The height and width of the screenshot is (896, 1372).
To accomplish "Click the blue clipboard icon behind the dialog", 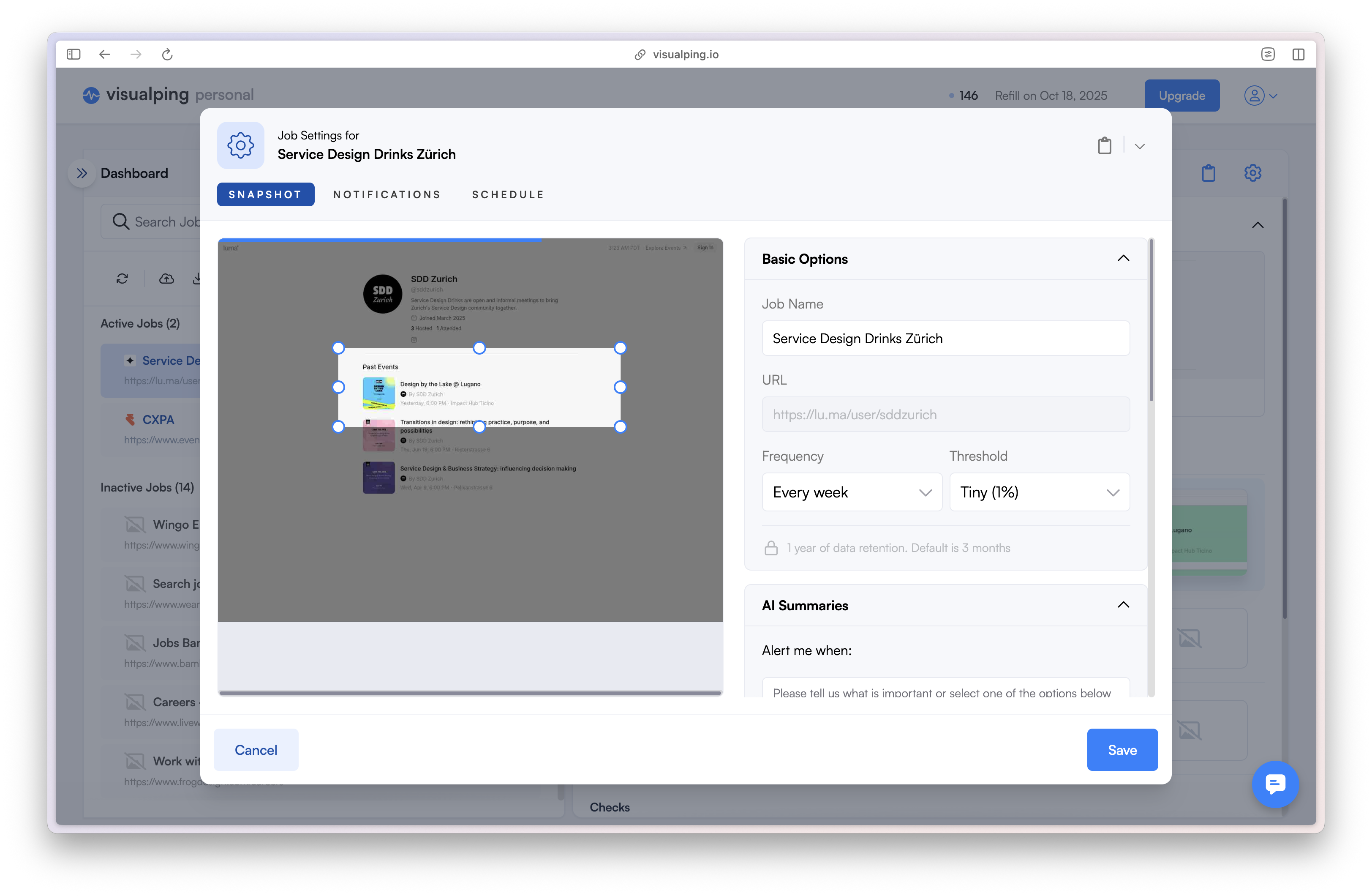I will 1209,172.
